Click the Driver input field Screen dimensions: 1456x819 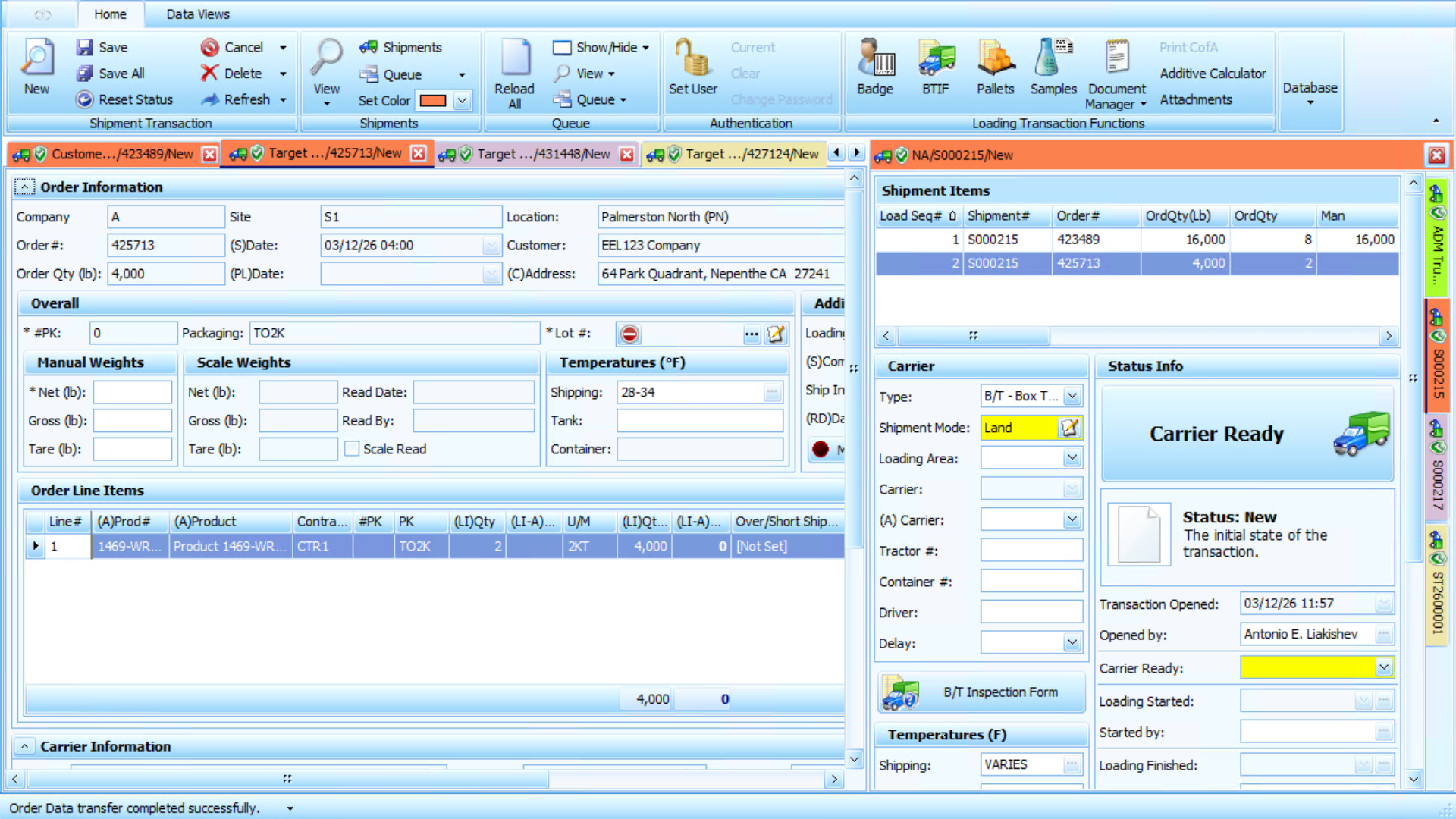click(1031, 612)
